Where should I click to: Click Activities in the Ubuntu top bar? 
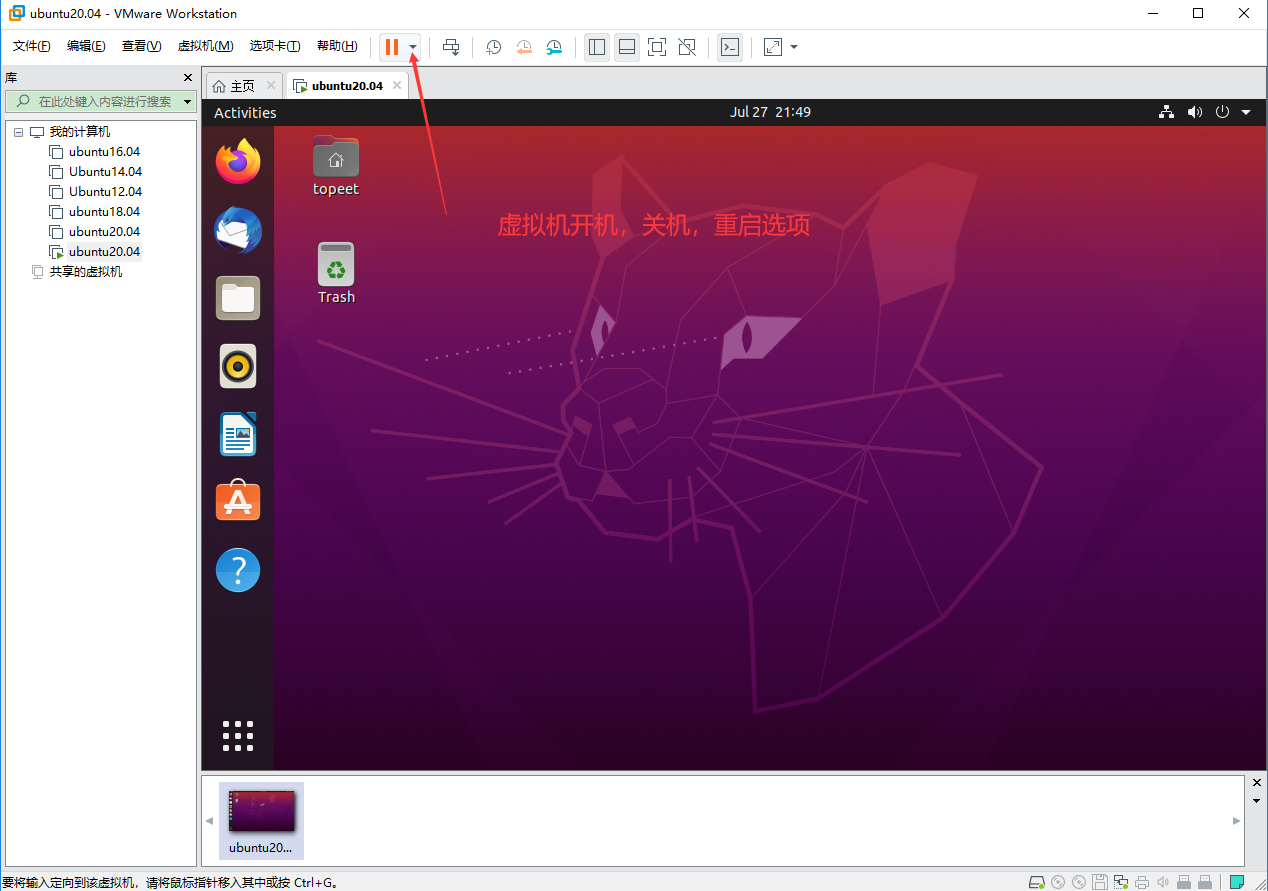coord(245,113)
